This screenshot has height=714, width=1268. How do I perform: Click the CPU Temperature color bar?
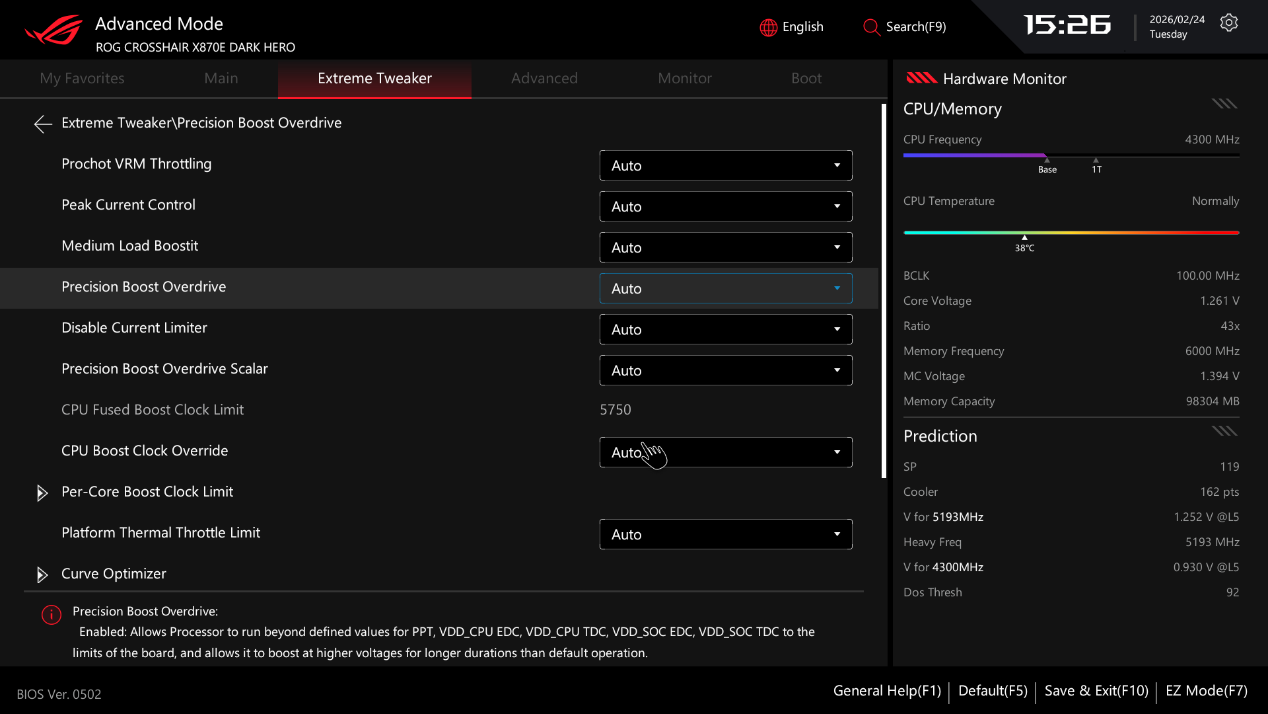click(1070, 232)
